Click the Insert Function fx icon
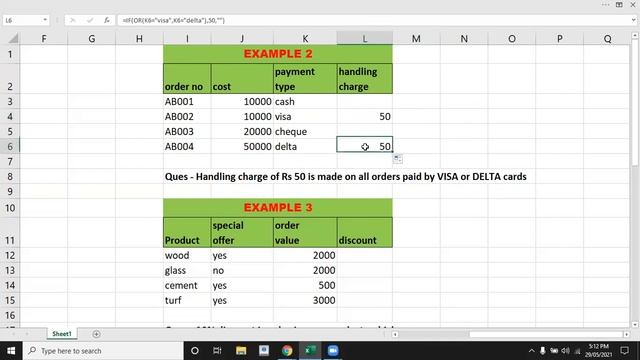 click(x=107, y=20)
